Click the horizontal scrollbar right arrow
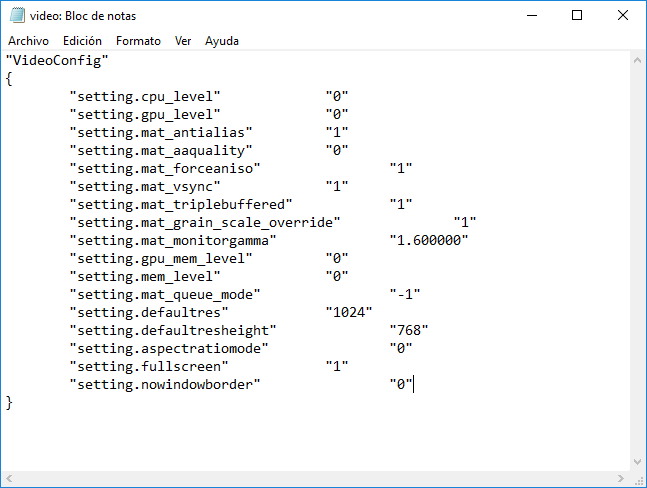Viewport: 647px width, 488px height. pyautogui.click(x=620, y=478)
